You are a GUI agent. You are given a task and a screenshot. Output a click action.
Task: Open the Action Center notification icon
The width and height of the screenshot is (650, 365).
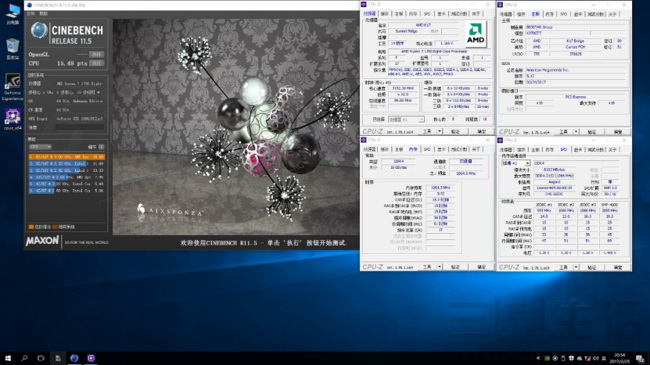coord(640,358)
